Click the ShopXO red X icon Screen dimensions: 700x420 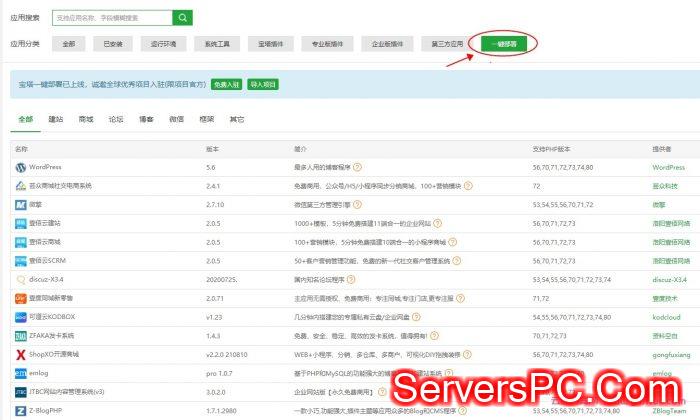pyautogui.click(x=20, y=353)
